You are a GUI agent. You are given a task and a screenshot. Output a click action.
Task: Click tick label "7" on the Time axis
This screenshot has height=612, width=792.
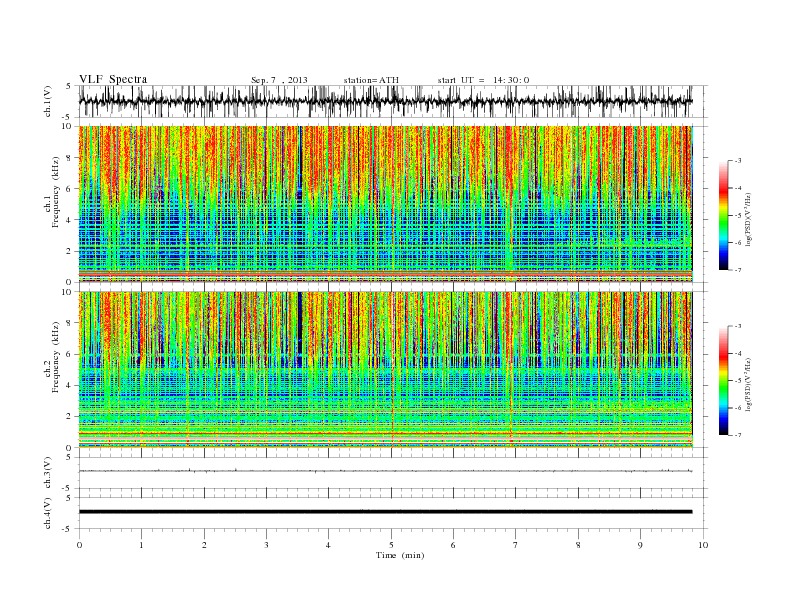point(516,545)
